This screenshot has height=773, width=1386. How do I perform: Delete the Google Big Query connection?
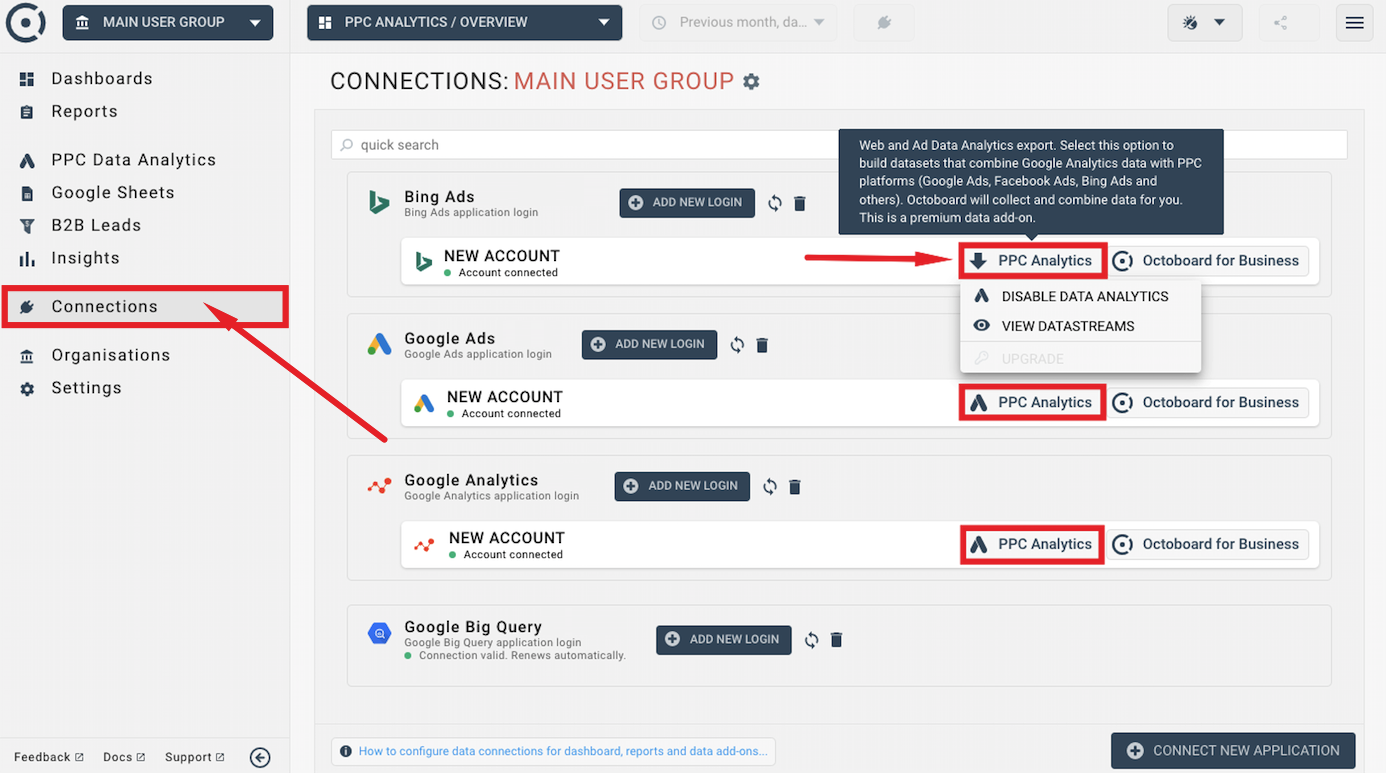click(837, 640)
